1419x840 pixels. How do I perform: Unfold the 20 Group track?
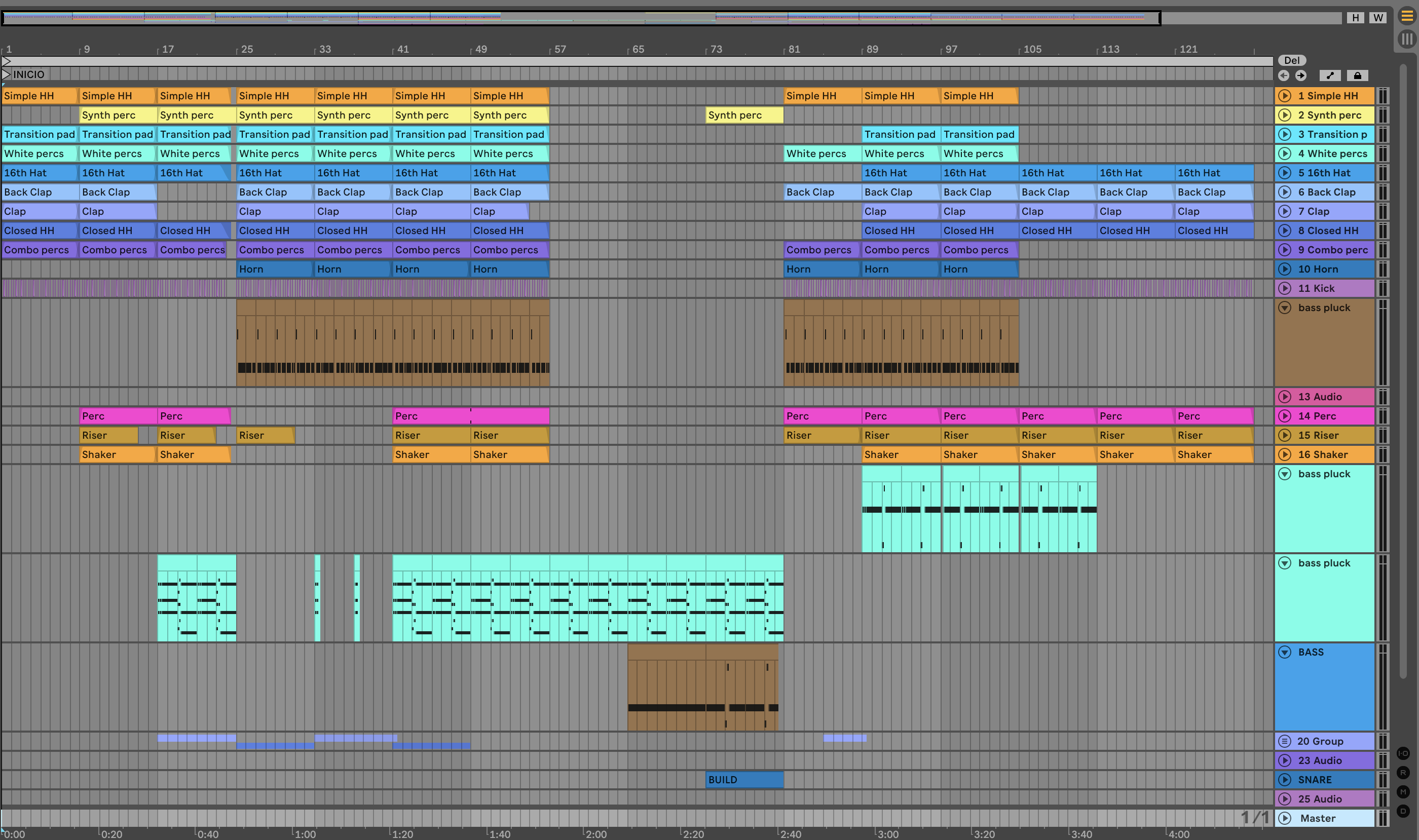pos(1285,741)
